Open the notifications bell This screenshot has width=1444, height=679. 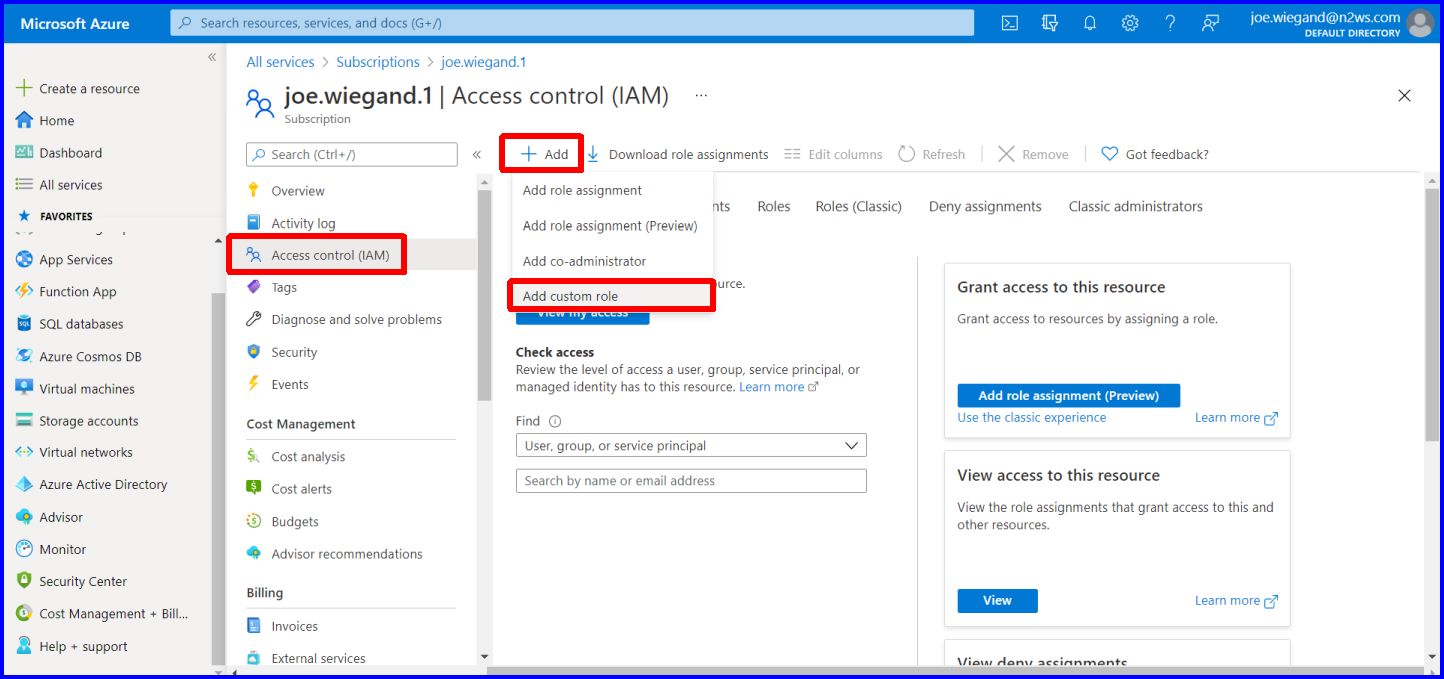pos(1090,23)
